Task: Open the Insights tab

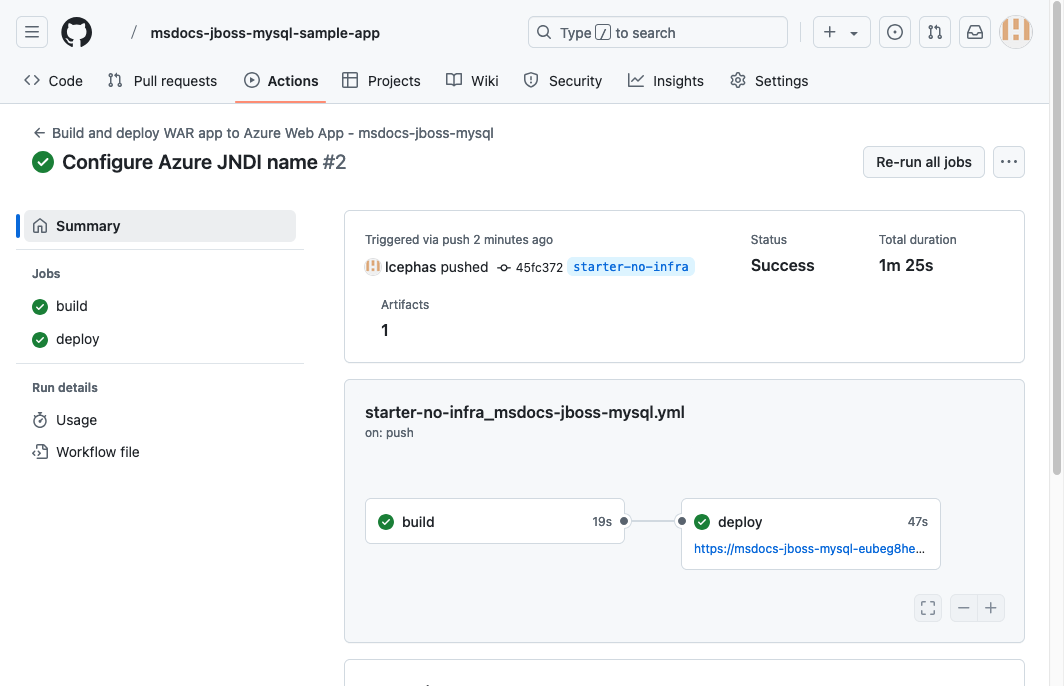Action: tap(666, 80)
